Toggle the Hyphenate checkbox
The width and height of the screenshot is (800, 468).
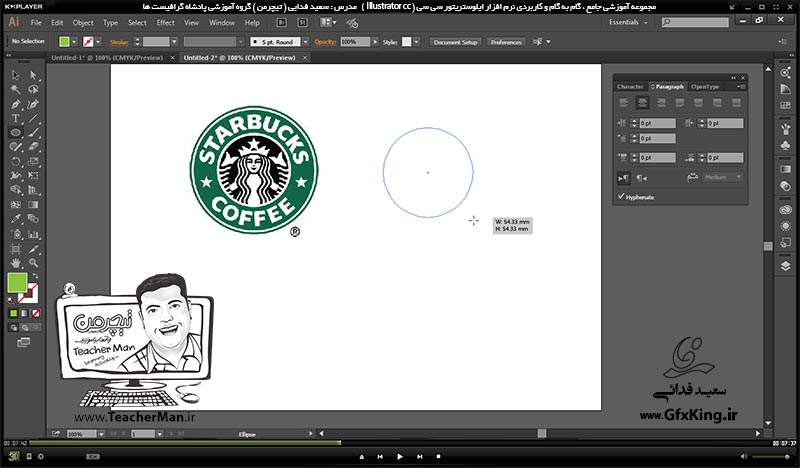pos(621,196)
